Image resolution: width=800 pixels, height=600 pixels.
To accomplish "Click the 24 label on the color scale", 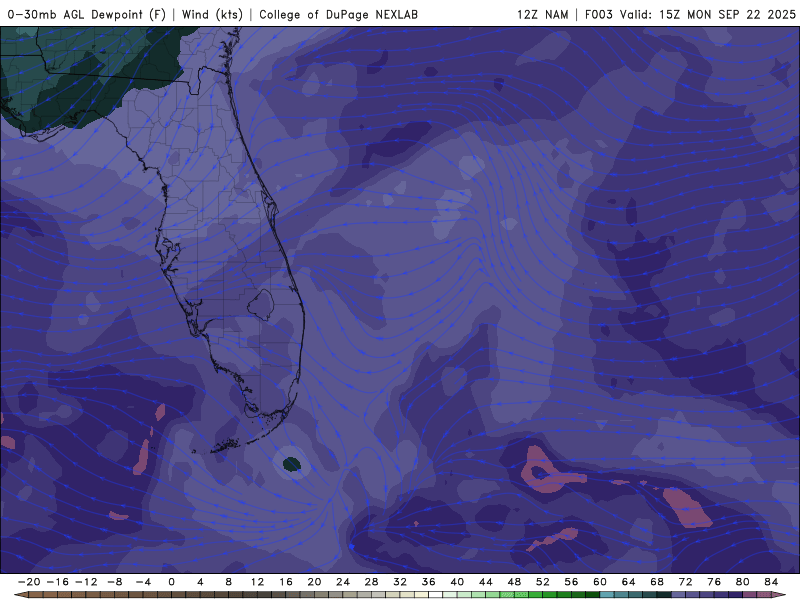I will coord(343,582).
